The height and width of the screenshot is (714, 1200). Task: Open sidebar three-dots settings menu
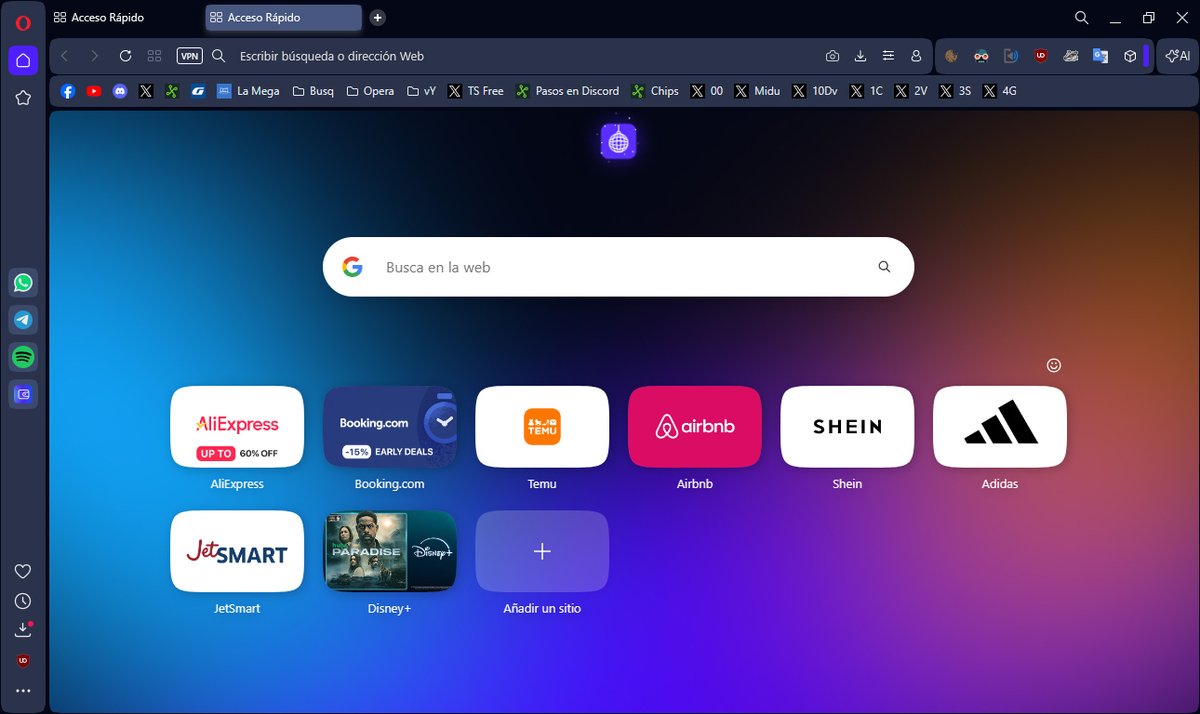23,691
